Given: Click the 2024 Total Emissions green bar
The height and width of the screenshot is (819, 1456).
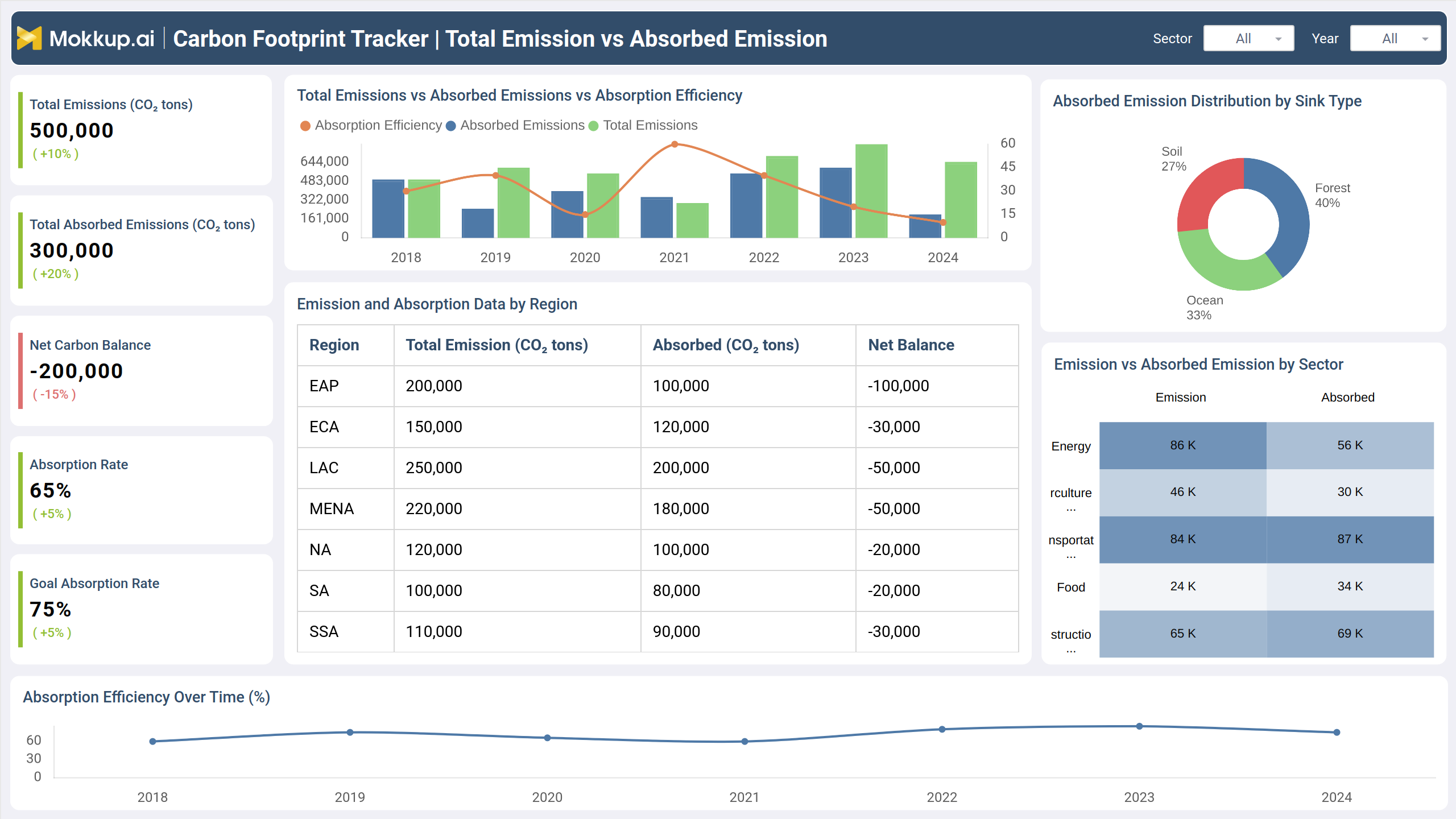Looking at the screenshot, I should pos(961,200).
